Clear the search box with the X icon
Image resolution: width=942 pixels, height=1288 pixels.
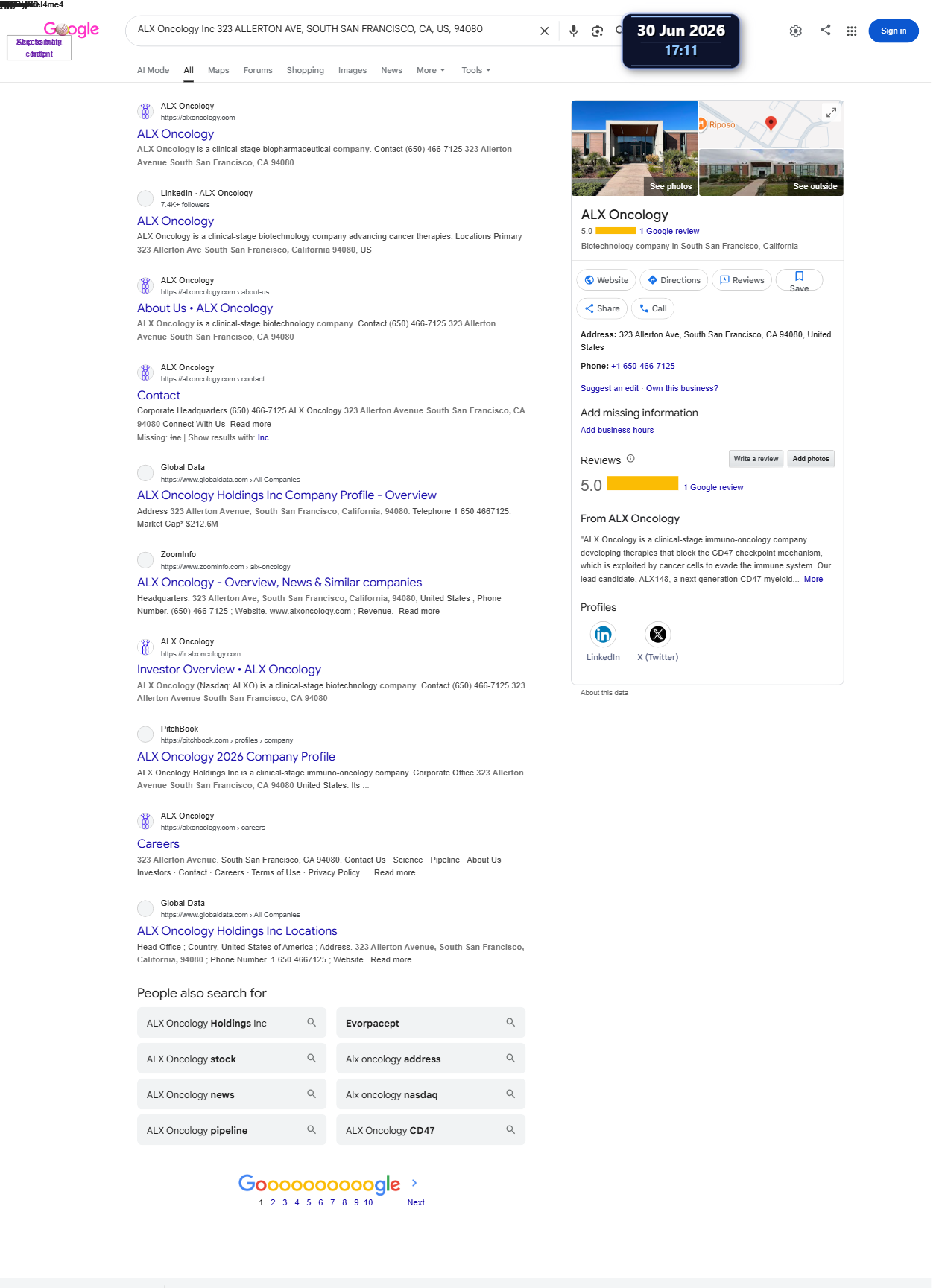tap(544, 31)
